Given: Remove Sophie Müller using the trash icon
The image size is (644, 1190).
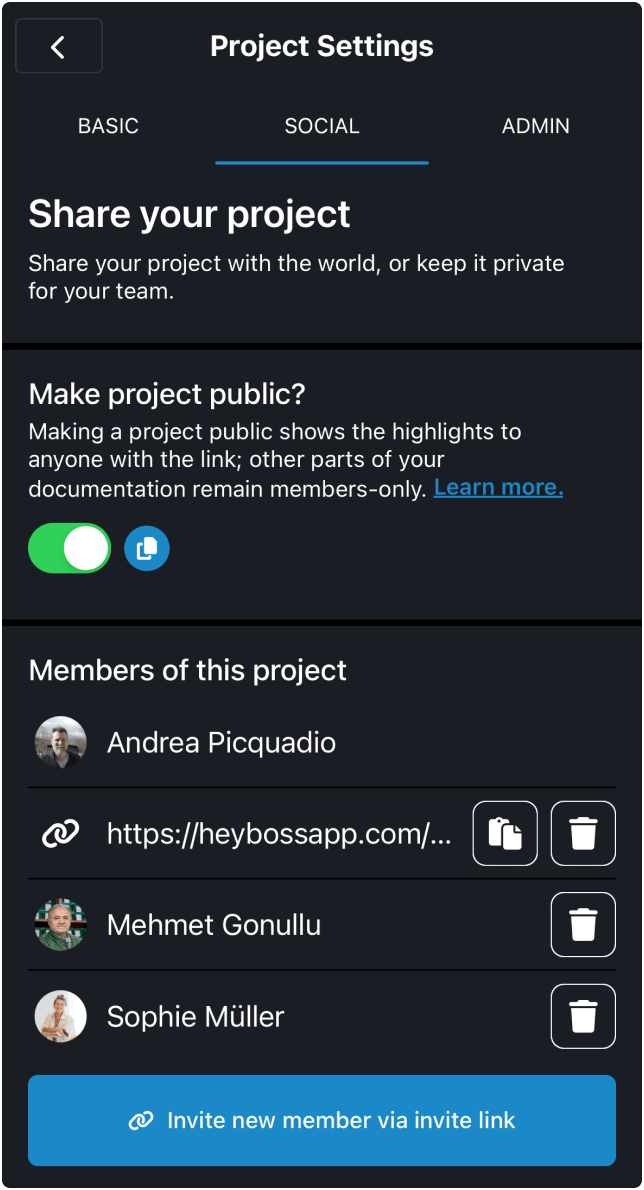Looking at the screenshot, I should [583, 1016].
